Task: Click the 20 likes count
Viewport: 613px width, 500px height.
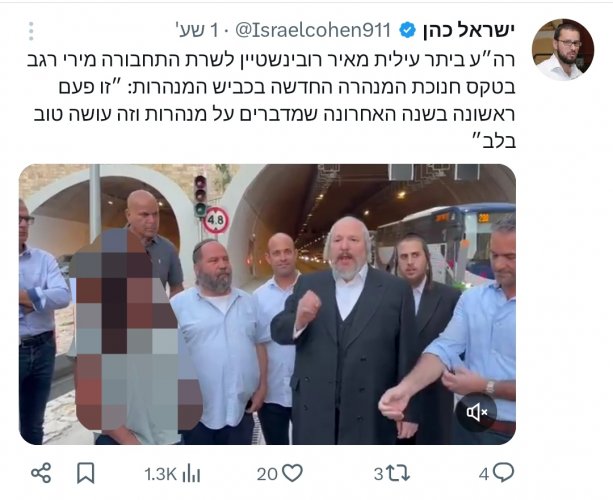Action: point(267,474)
